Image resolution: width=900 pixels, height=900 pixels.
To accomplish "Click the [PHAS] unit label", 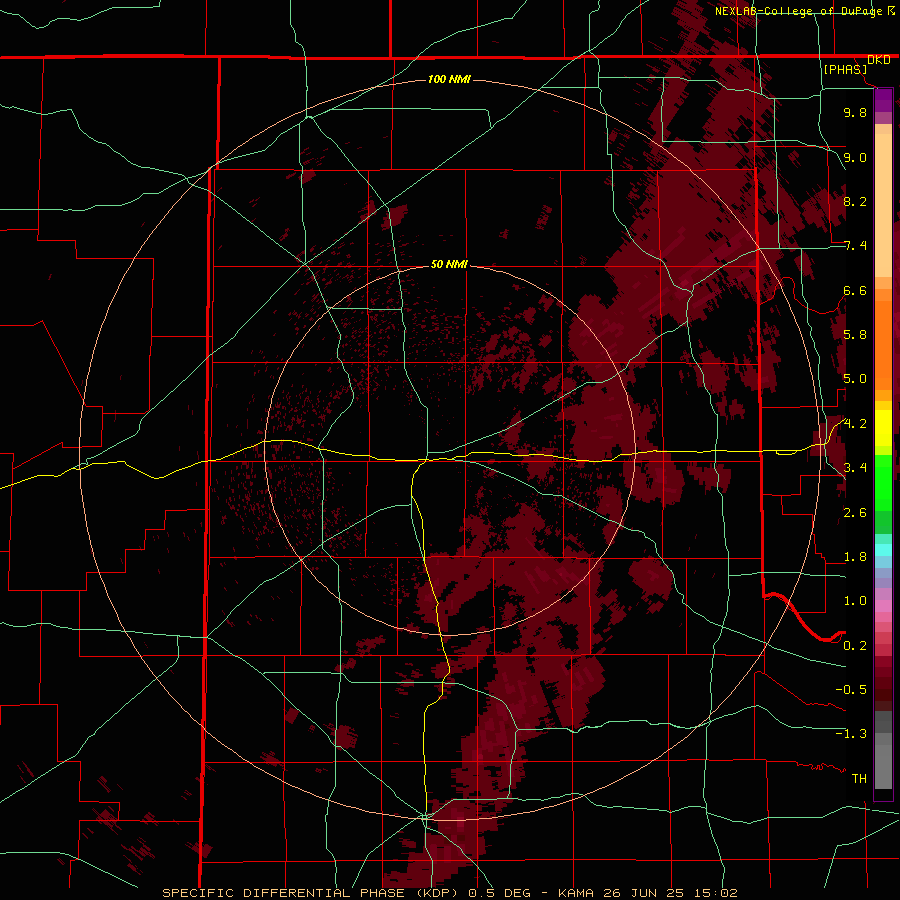I will point(845,70).
